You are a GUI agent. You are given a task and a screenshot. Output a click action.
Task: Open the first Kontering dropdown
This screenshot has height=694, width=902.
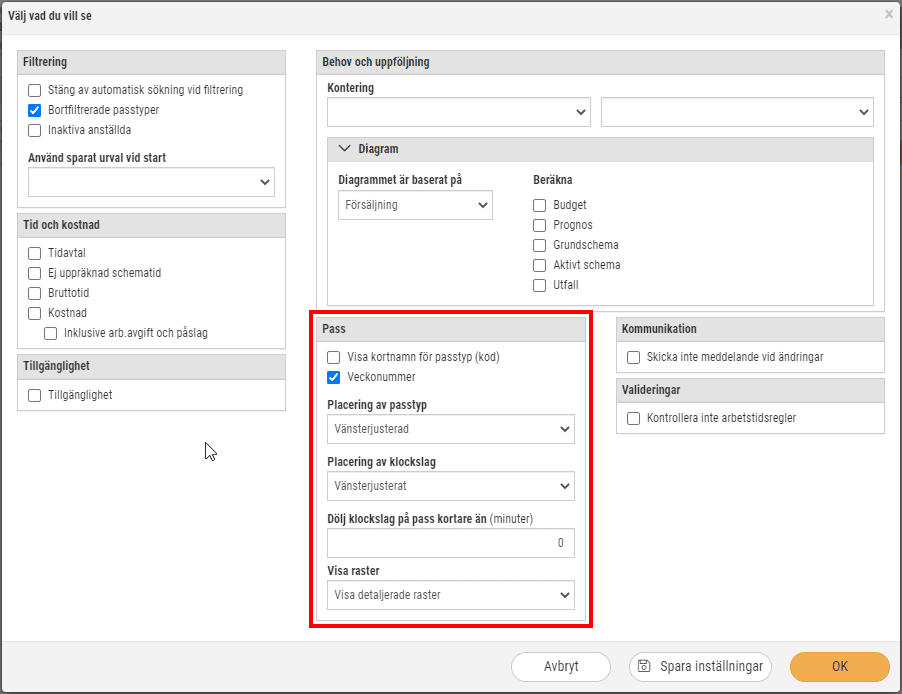click(x=459, y=112)
